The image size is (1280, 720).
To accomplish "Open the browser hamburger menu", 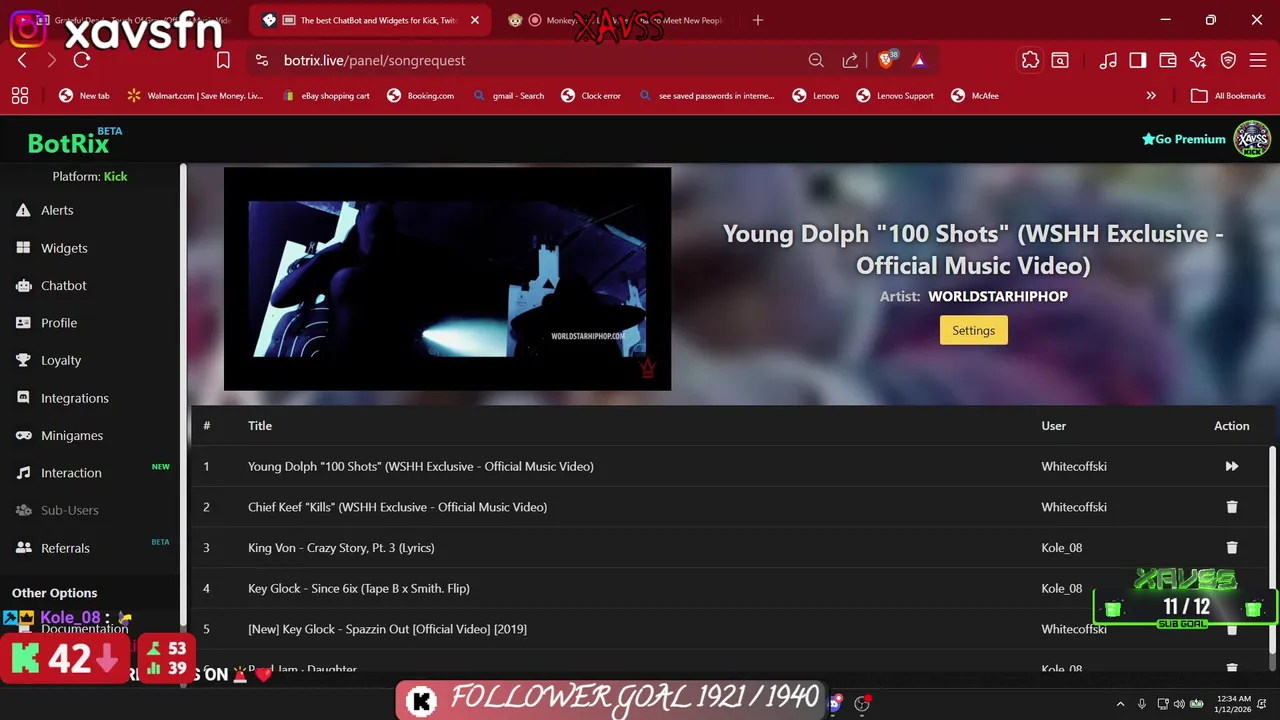I will pyautogui.click(x=1258, y=60).
